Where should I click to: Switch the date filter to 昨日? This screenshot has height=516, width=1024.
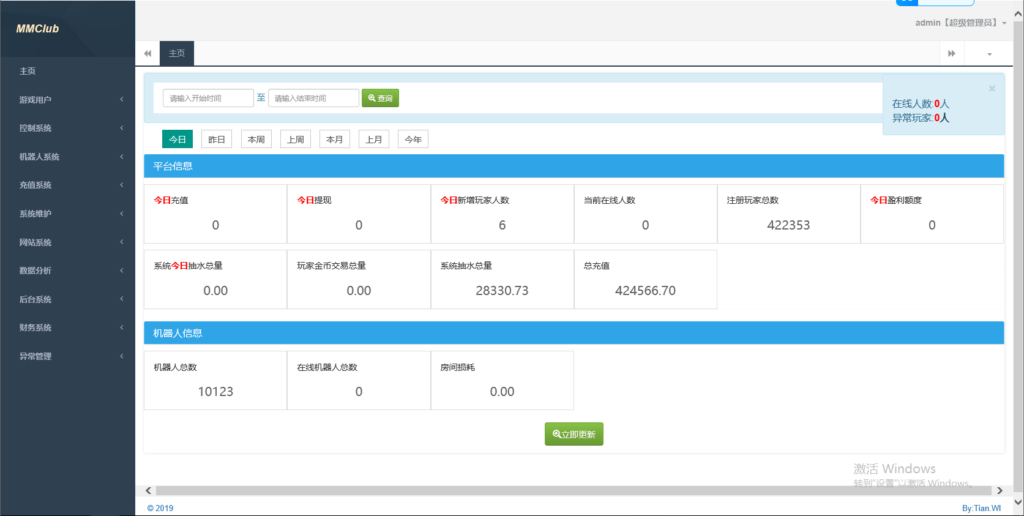[x=216, y=139]
